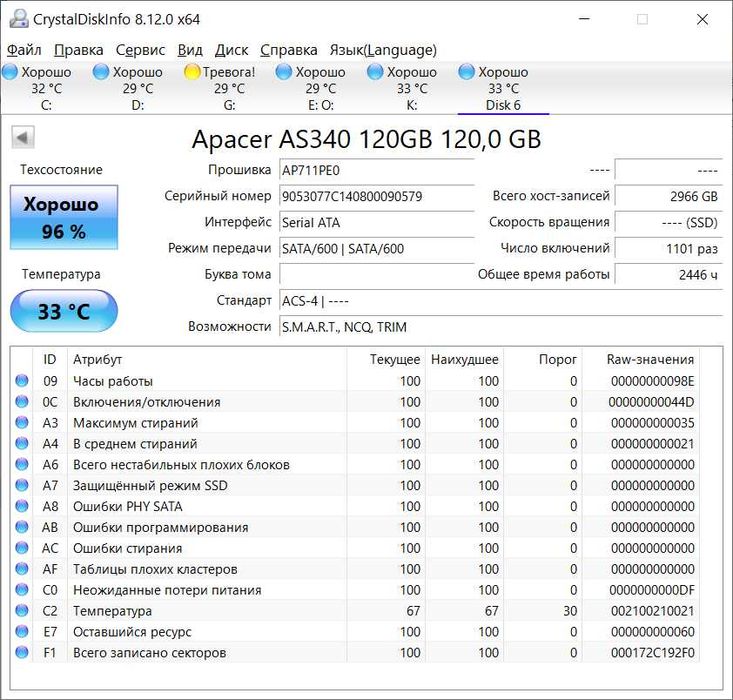Click the features field S.M.A.R.T., NCQ, TRIM

tap(501, 327)
